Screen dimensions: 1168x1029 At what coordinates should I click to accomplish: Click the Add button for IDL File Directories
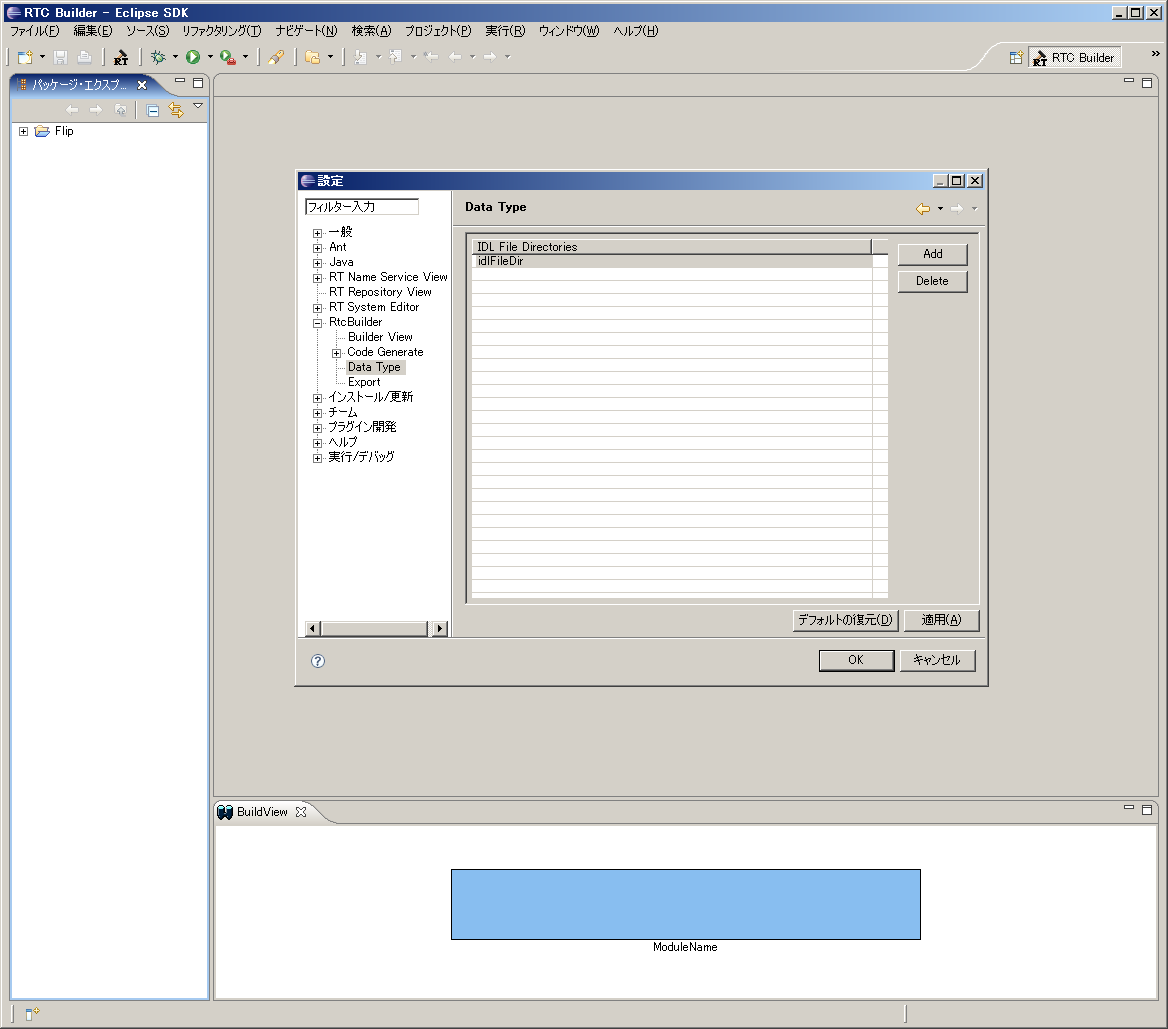931,254
